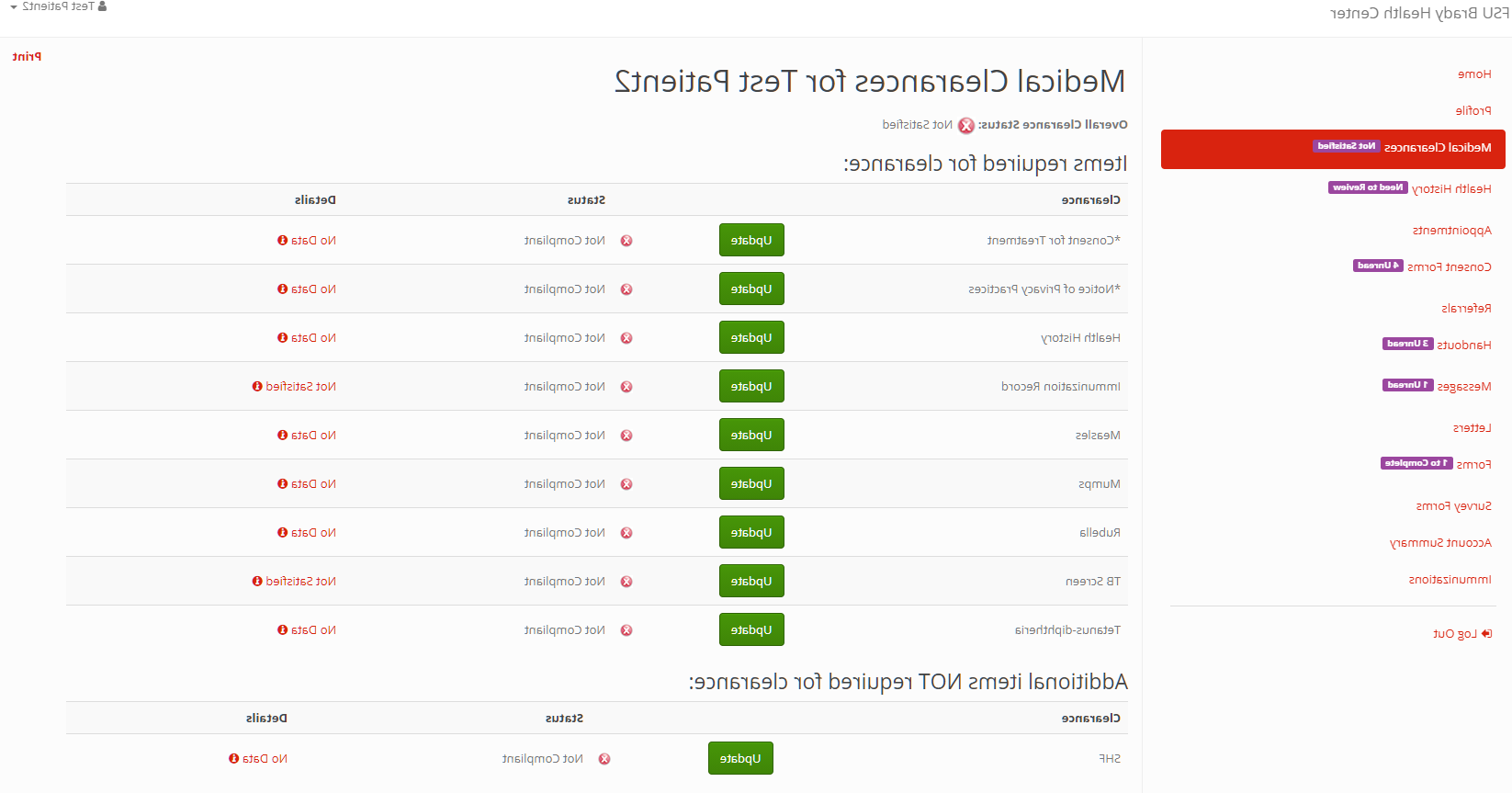Screen dimensions: 1512x793
Task: Click the Not Compliant X icon for Tetanus-diphtheria
Action: point(626,630)
